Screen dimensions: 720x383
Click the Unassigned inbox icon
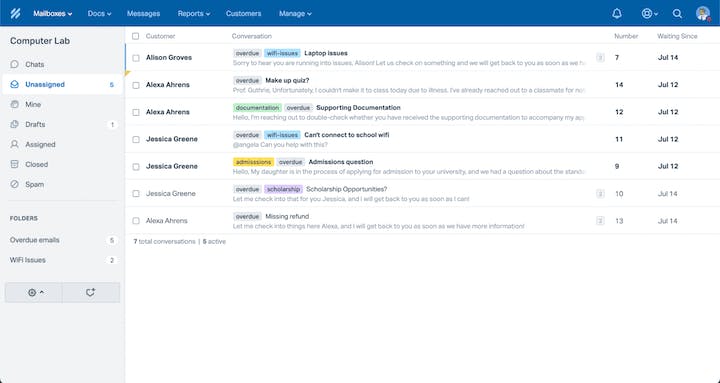click(15, 84)
